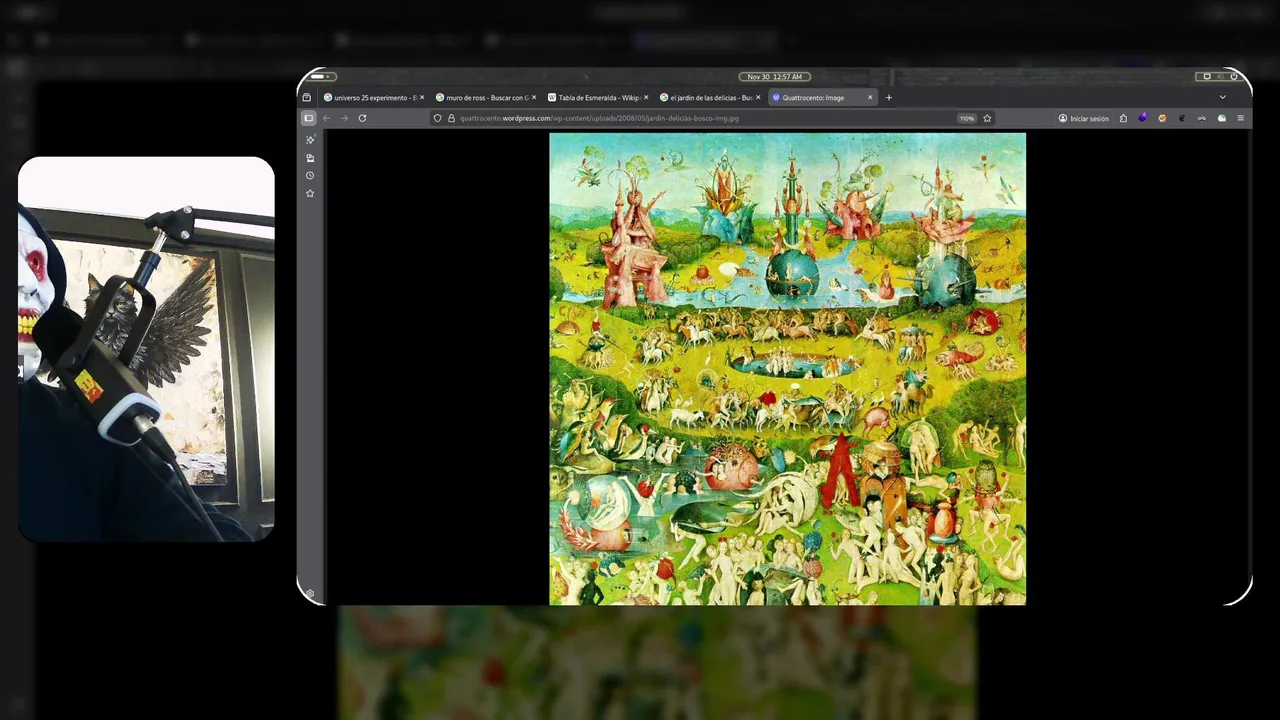
Task: Switch to 'Tabla de Esmeralda' Wikipedia tab
Action: click(x=598, y=97)
